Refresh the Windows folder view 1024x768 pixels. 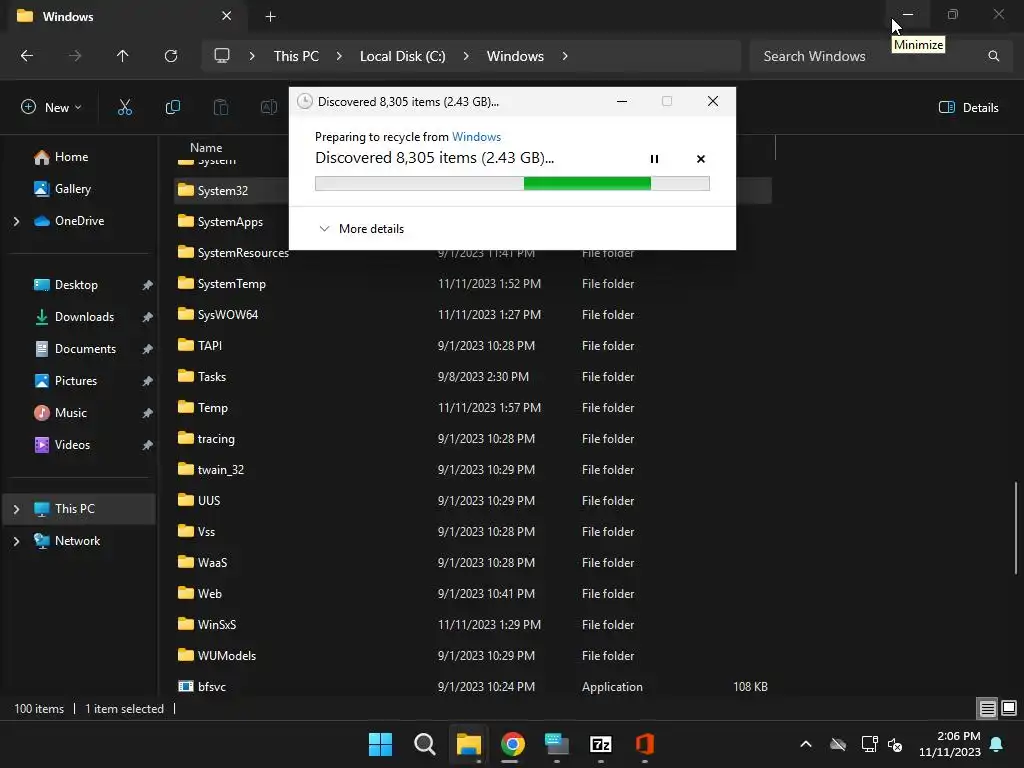[171, 56]
